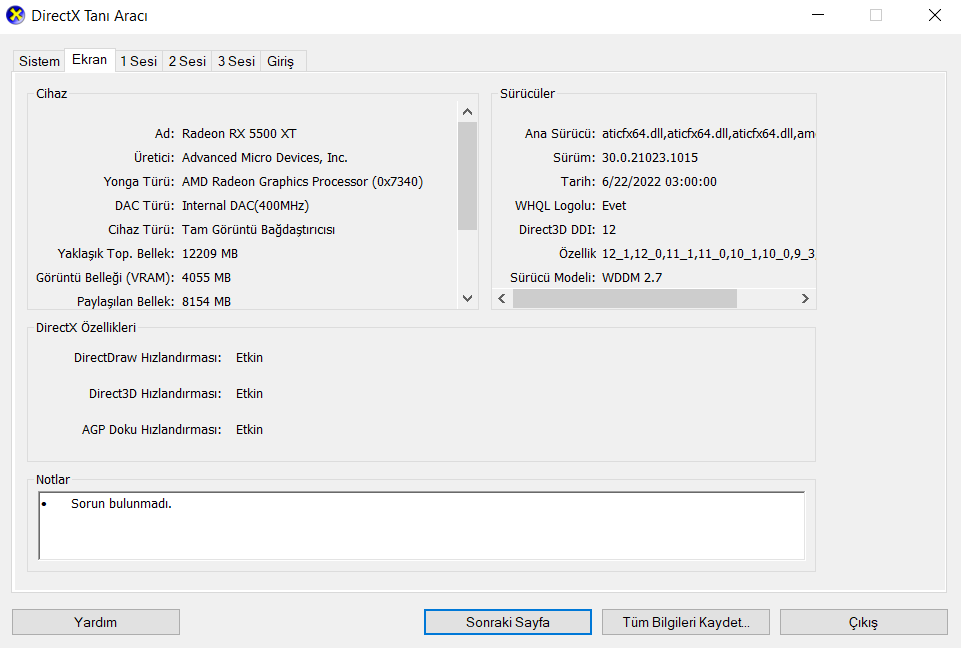961x648 pixels.
Task: Click the Cihaz panel scroll down arrow
Action: click(467, 299)
